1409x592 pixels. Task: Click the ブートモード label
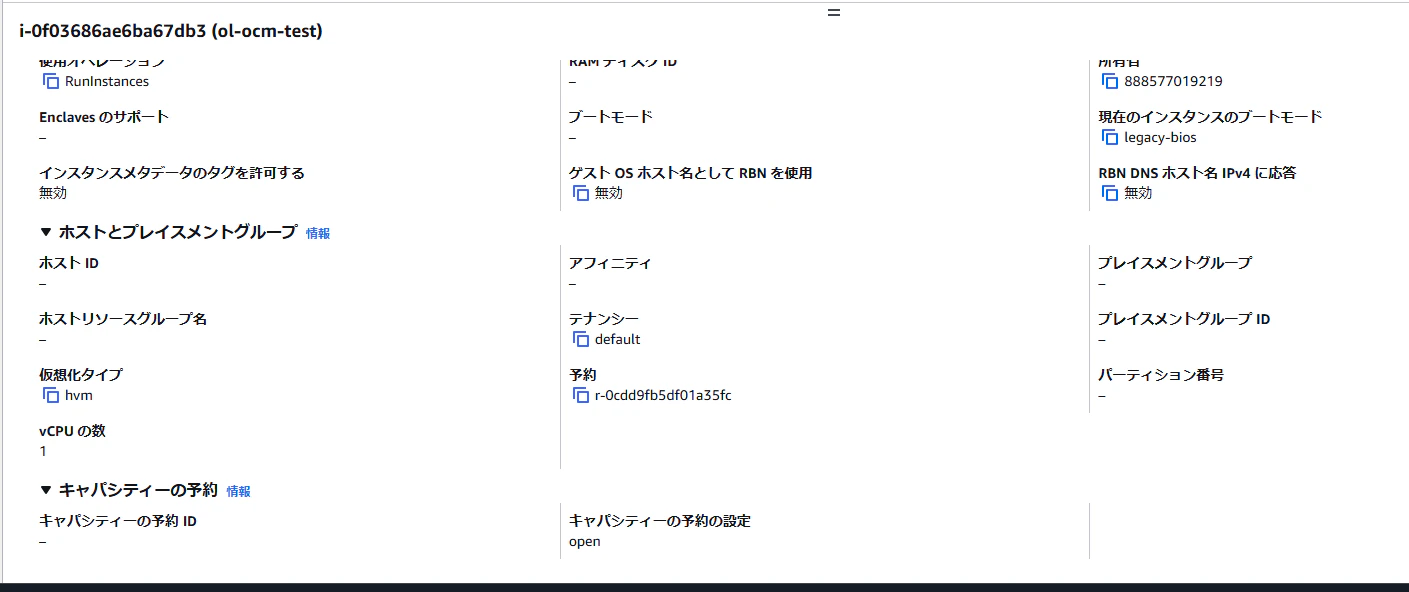tap(611, 117)
